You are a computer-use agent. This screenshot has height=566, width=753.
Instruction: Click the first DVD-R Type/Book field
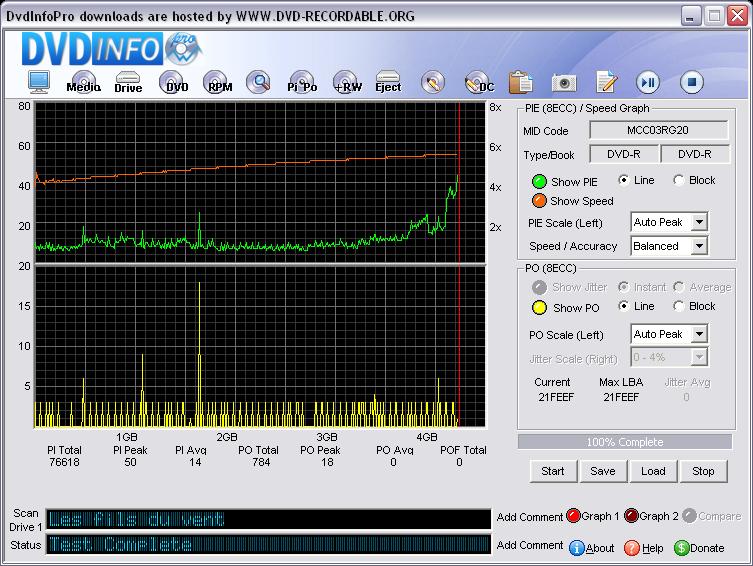623,154
